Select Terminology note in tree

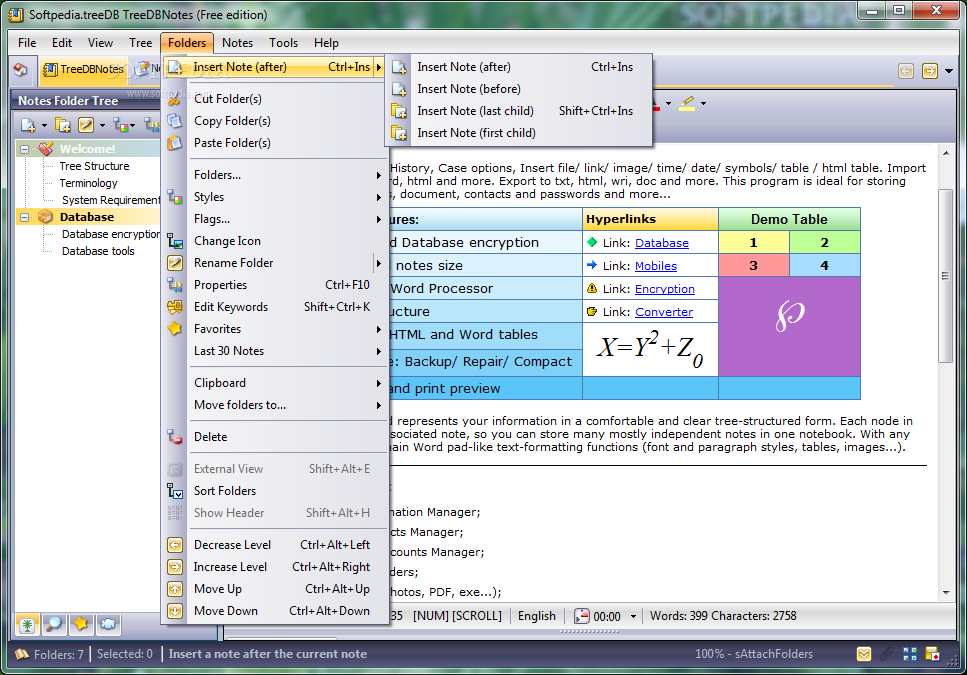[x=88, y=183]
